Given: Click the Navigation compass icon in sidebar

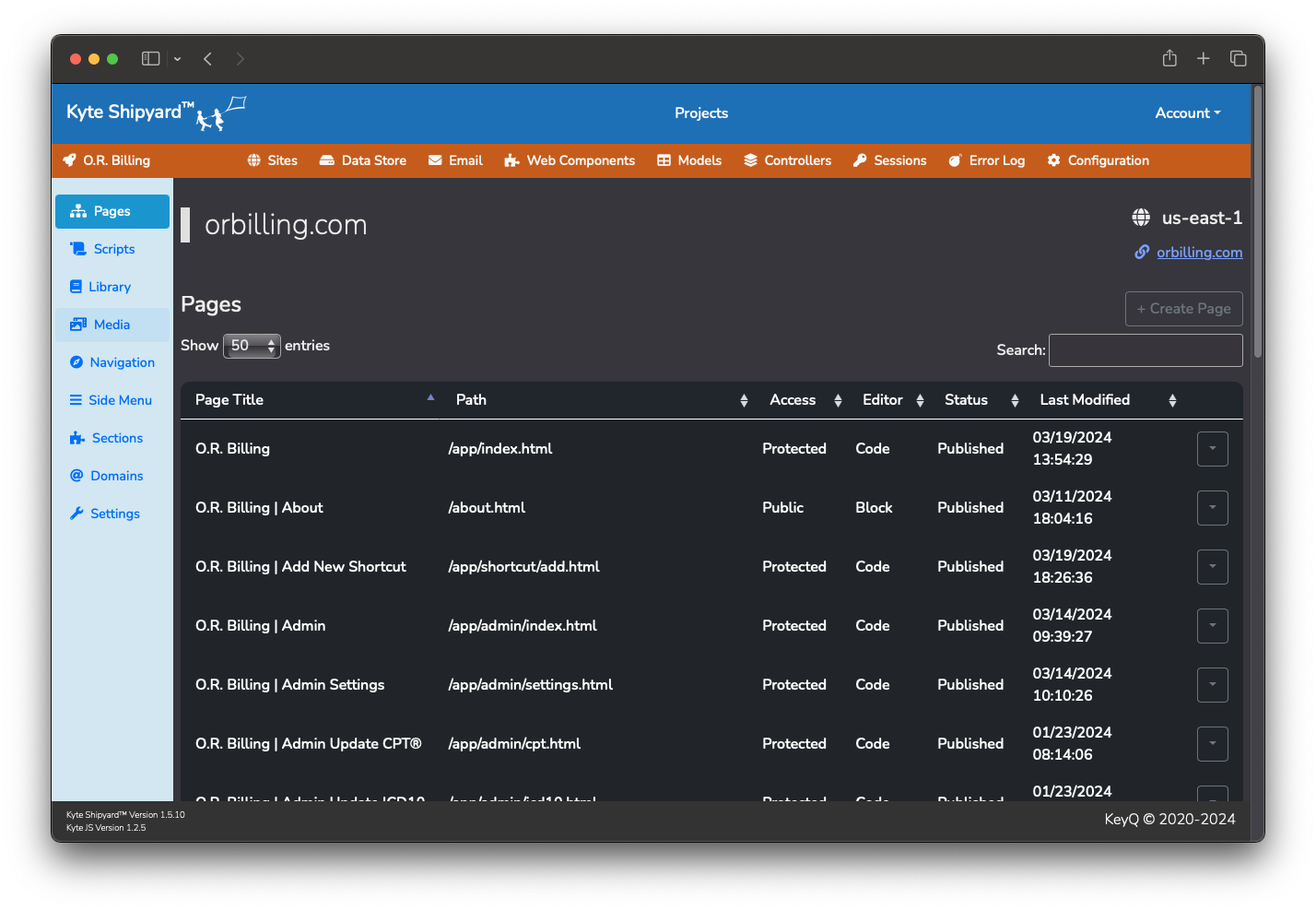Looking at the screenshot, I should [76, 362].
